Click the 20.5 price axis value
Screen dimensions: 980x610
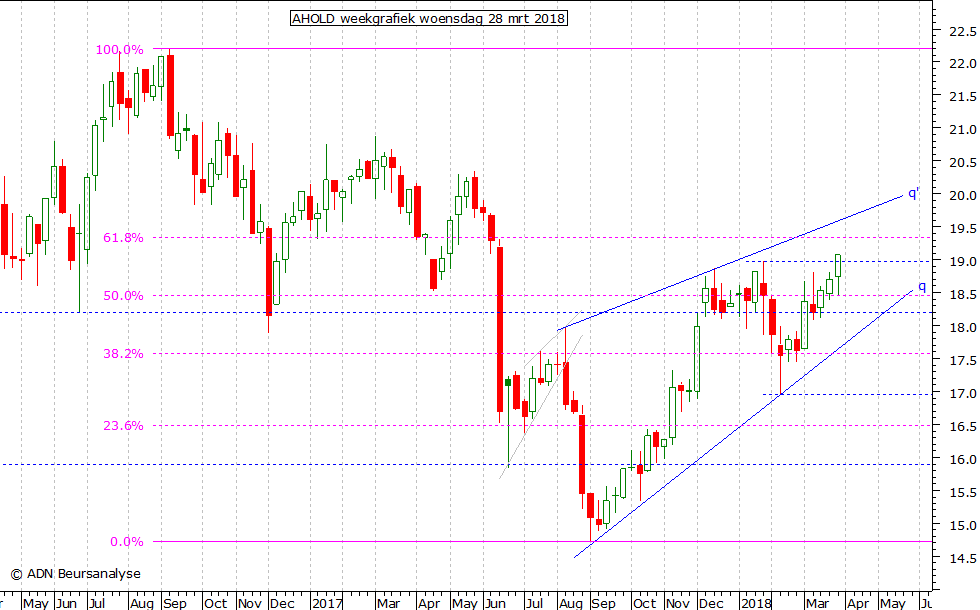coord(962,162)
